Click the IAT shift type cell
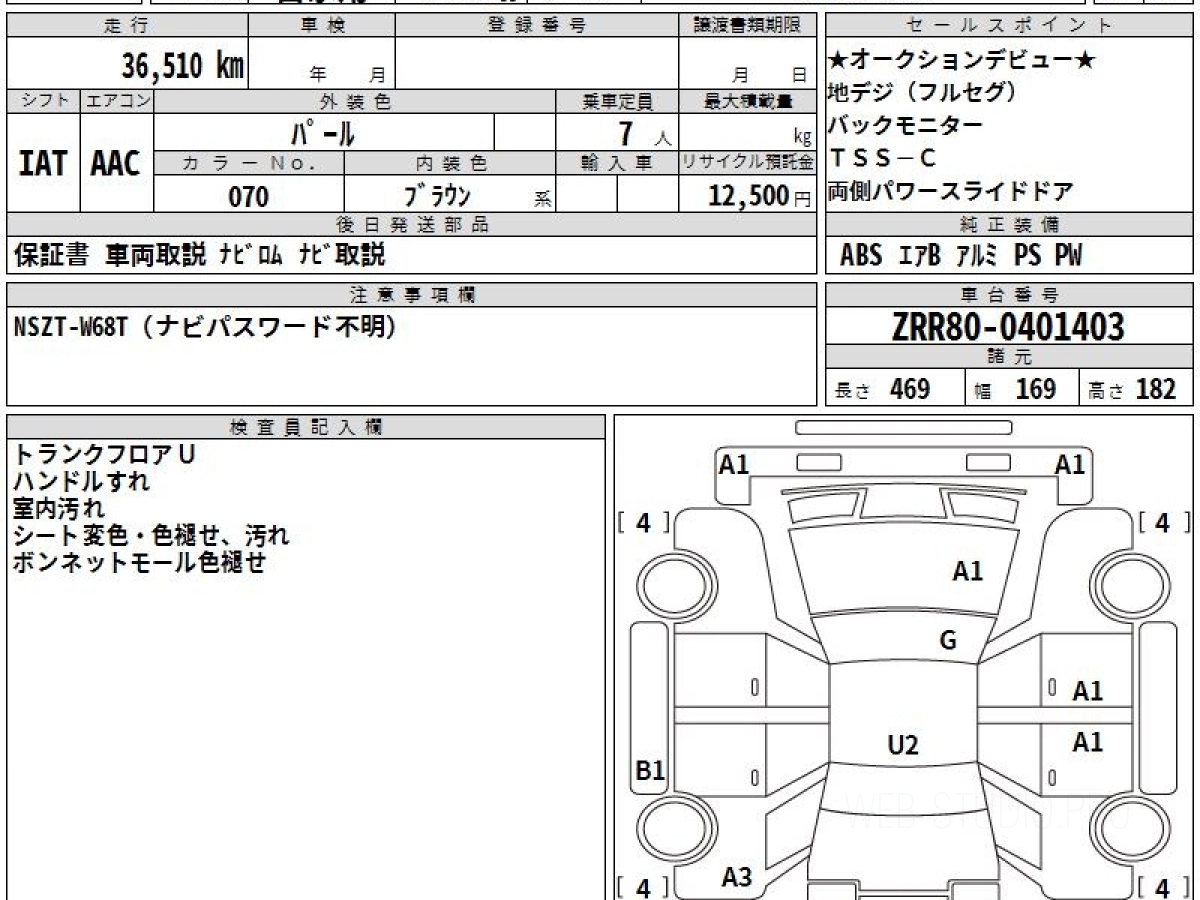Image resolution: width=1200 pixels, height=900 pixels. tap(43, 163)
